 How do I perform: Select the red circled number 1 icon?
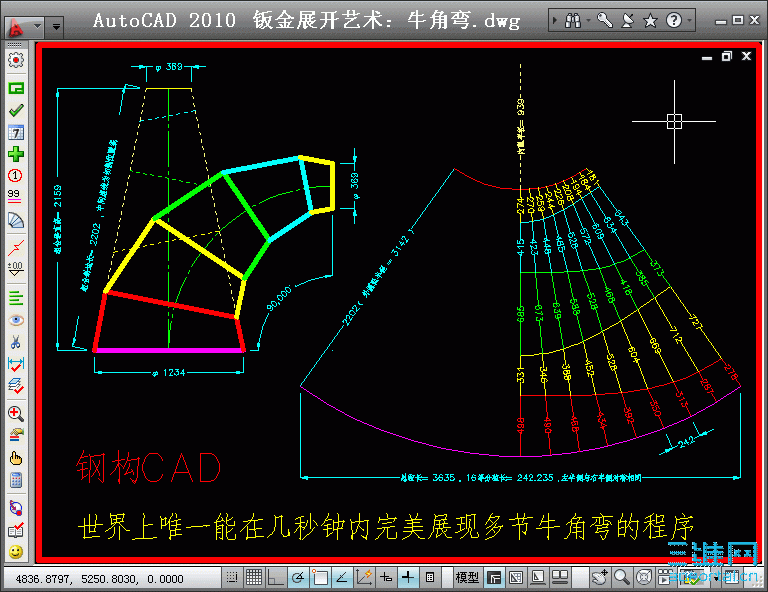pos(16,175)
